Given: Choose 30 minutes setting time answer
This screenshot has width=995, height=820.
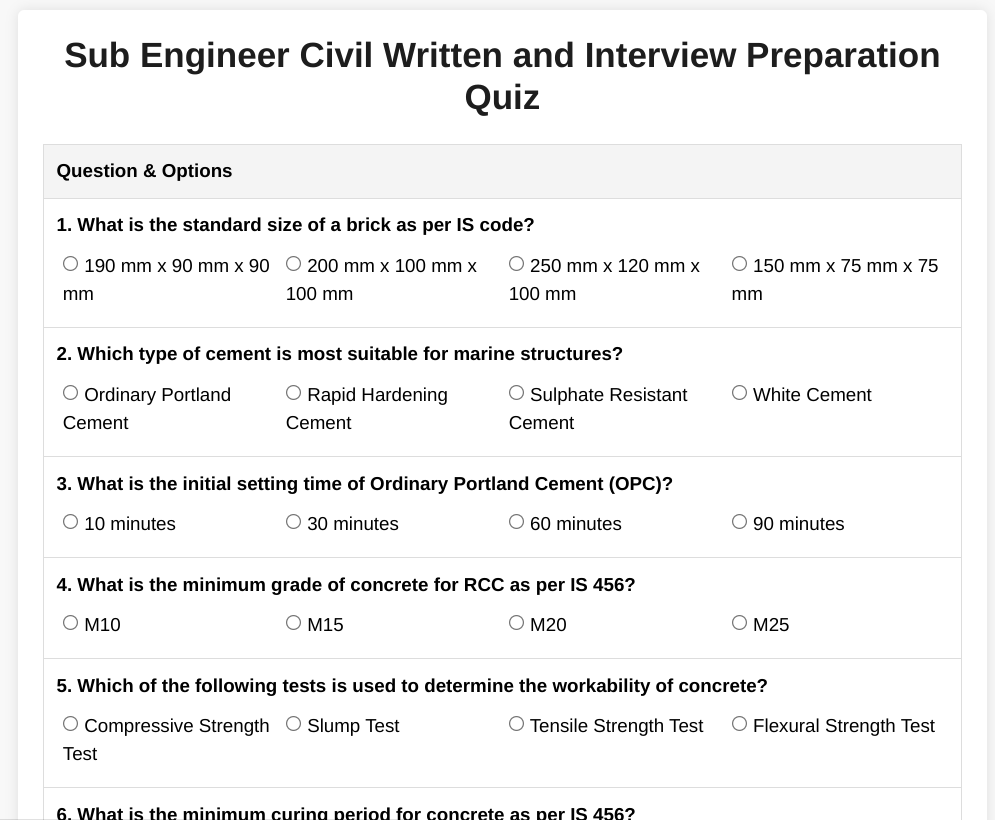Looking at the screenshot, I should [x=293, y=521].
